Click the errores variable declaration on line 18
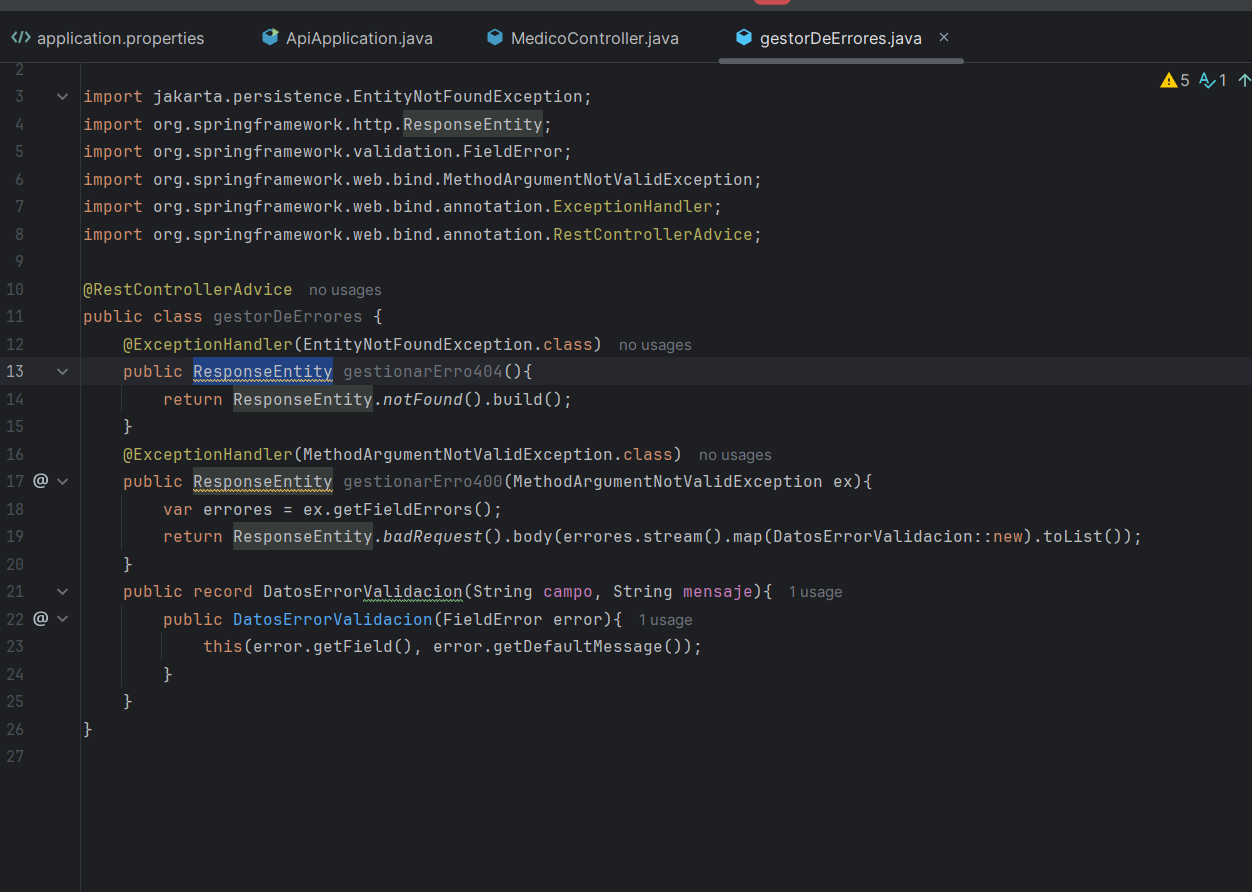The image size is (1252, 892). (x=238, y=509)
